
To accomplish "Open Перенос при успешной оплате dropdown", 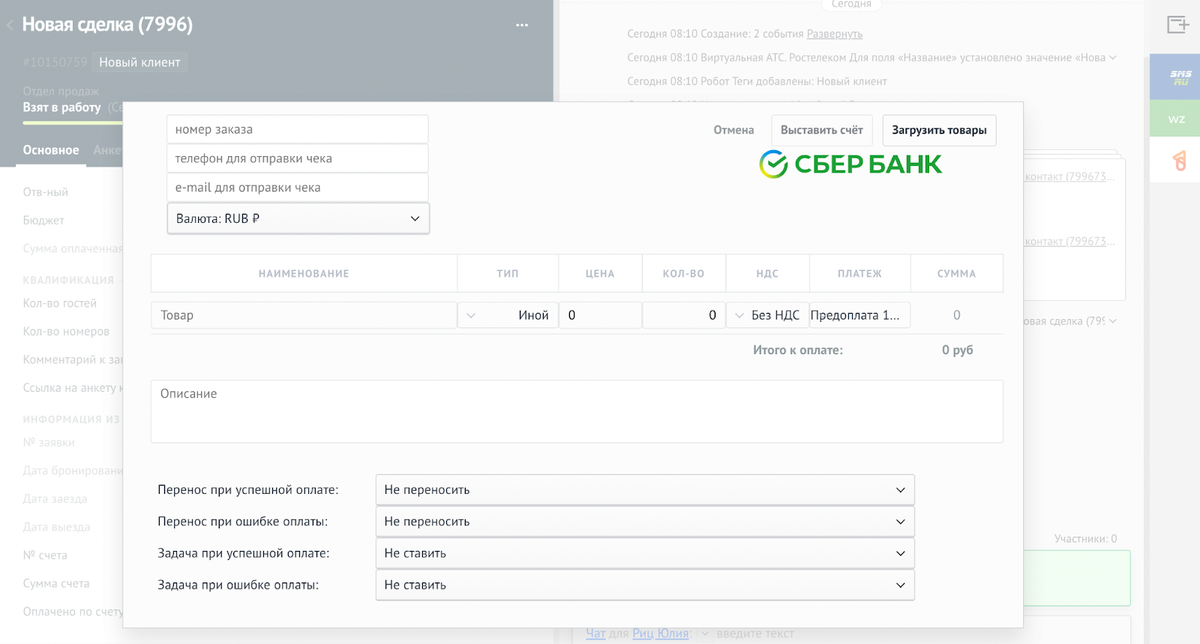I will pos(645,490).
